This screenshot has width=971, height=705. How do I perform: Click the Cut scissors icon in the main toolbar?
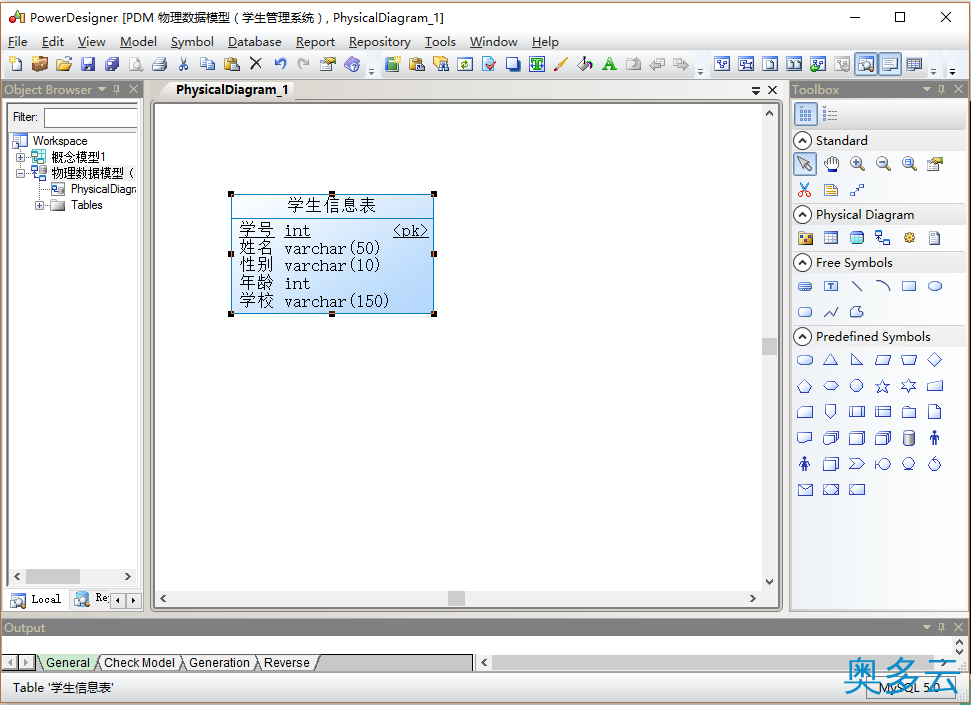(183, 64)
